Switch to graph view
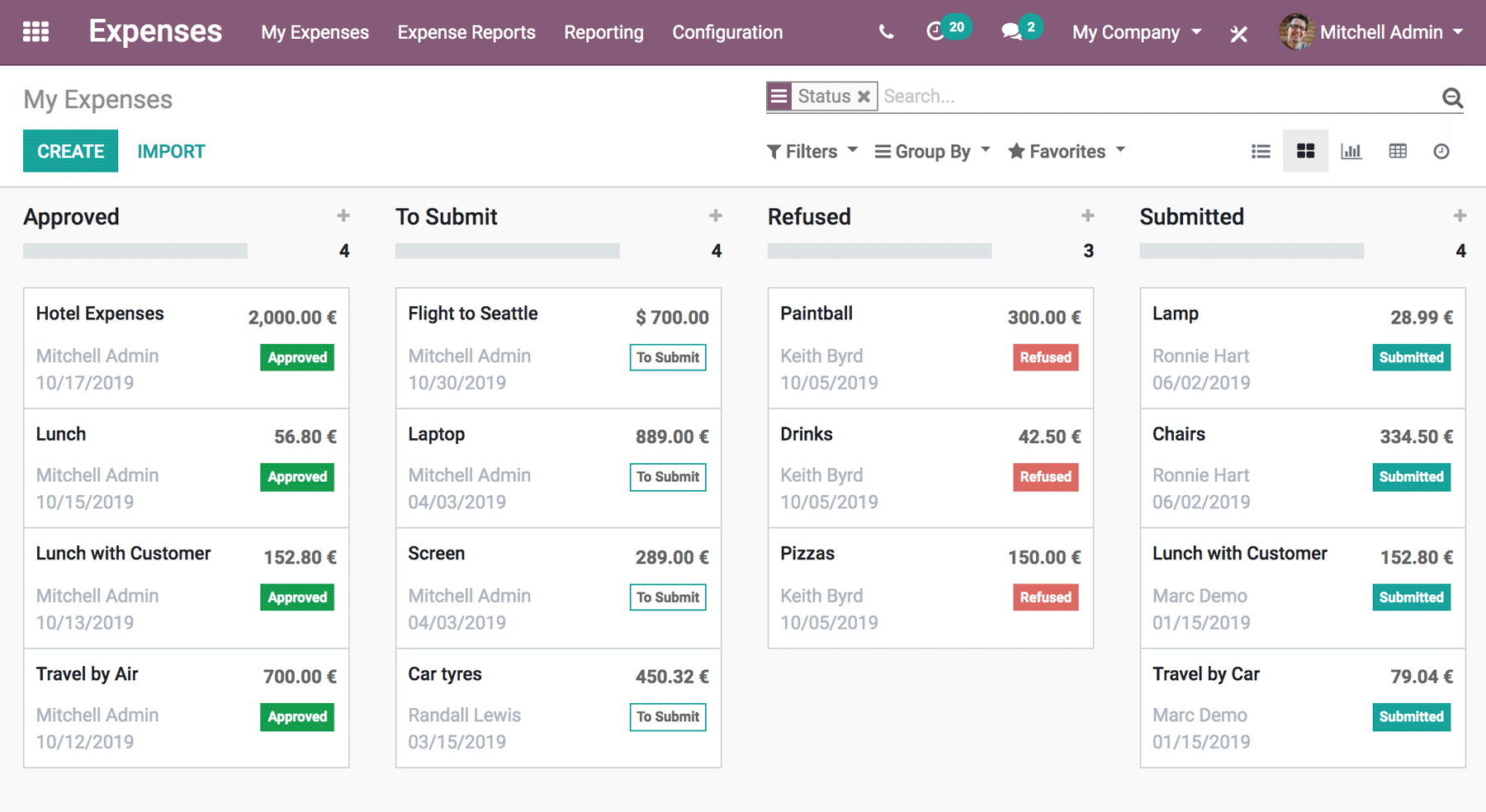1486x812 pixels. click(x=1351, y=151)
